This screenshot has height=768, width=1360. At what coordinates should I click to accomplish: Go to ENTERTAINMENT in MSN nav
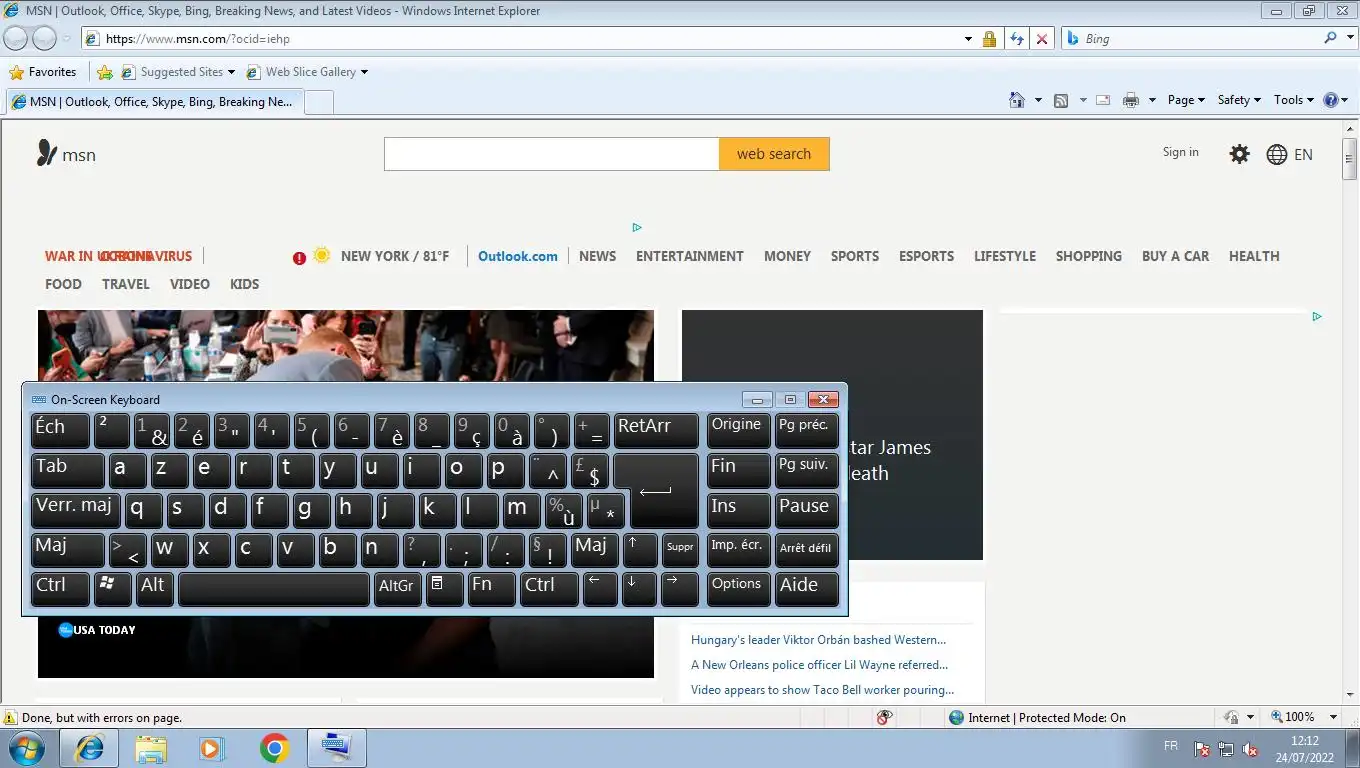click(x=690, y=256)
